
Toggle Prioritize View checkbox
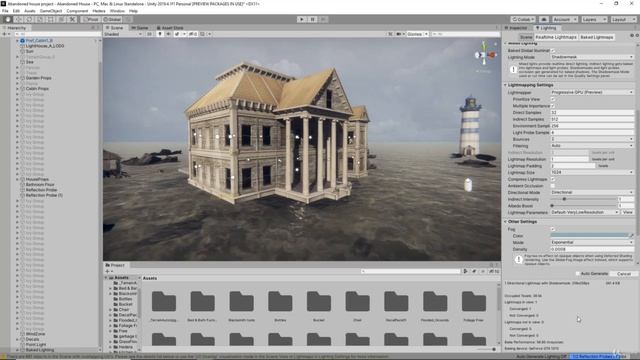(x=553, y=99)
